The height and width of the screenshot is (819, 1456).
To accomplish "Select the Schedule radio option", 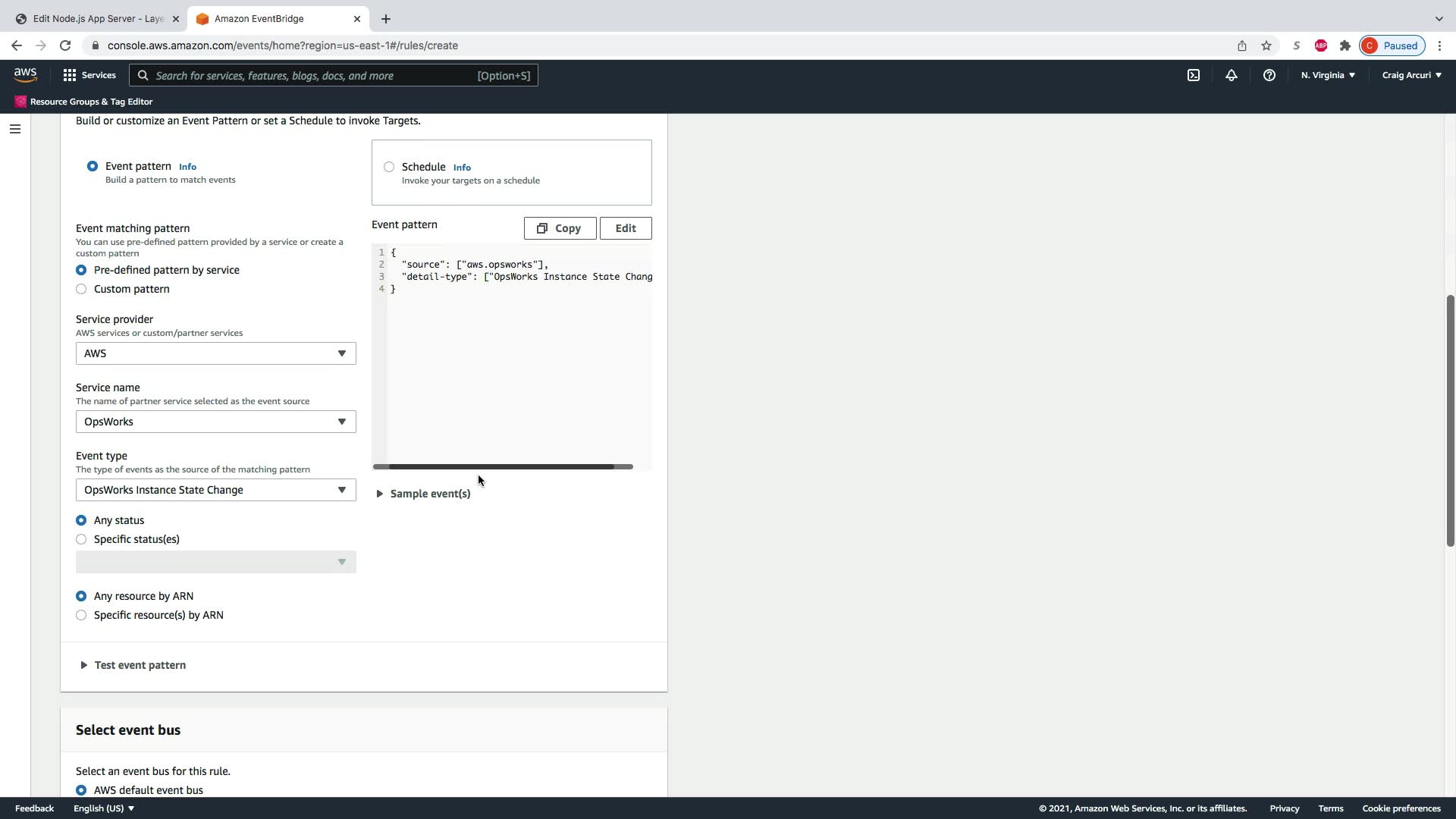I will pos(389,167).
